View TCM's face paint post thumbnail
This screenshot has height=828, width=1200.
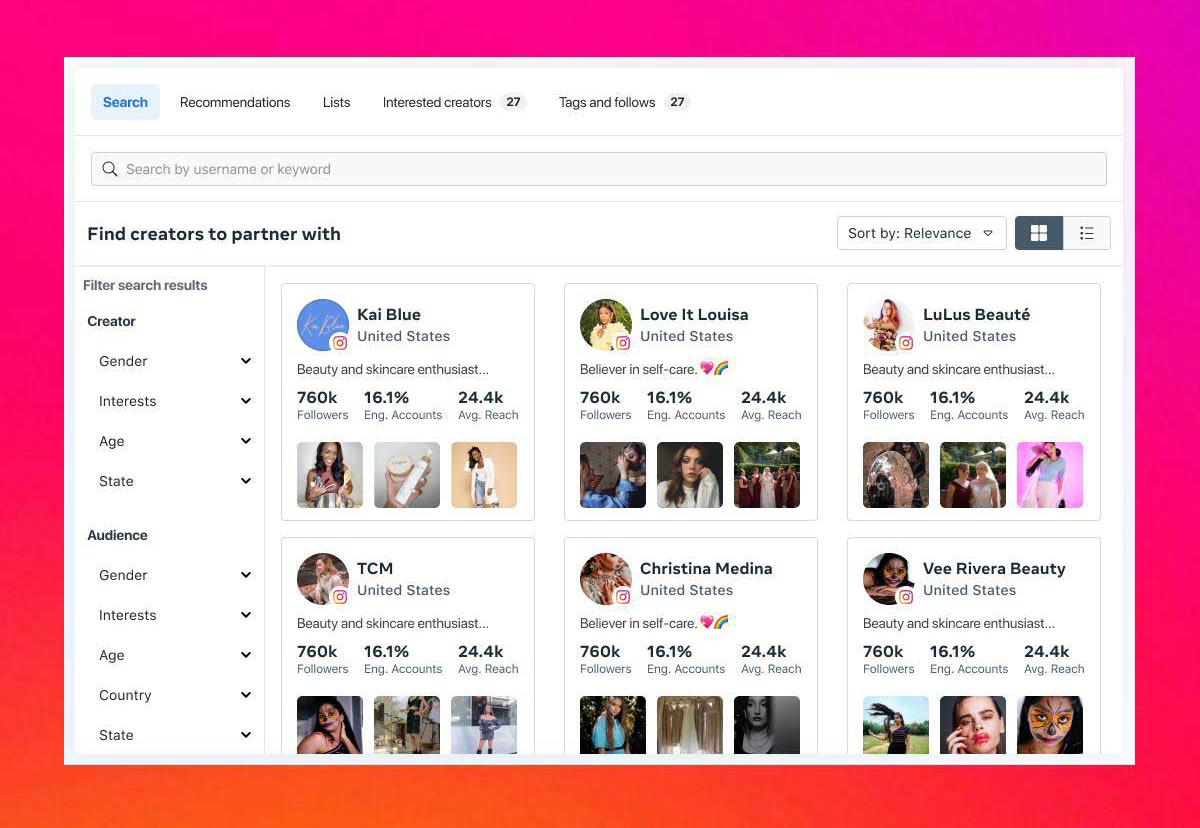tap(330, 725)
